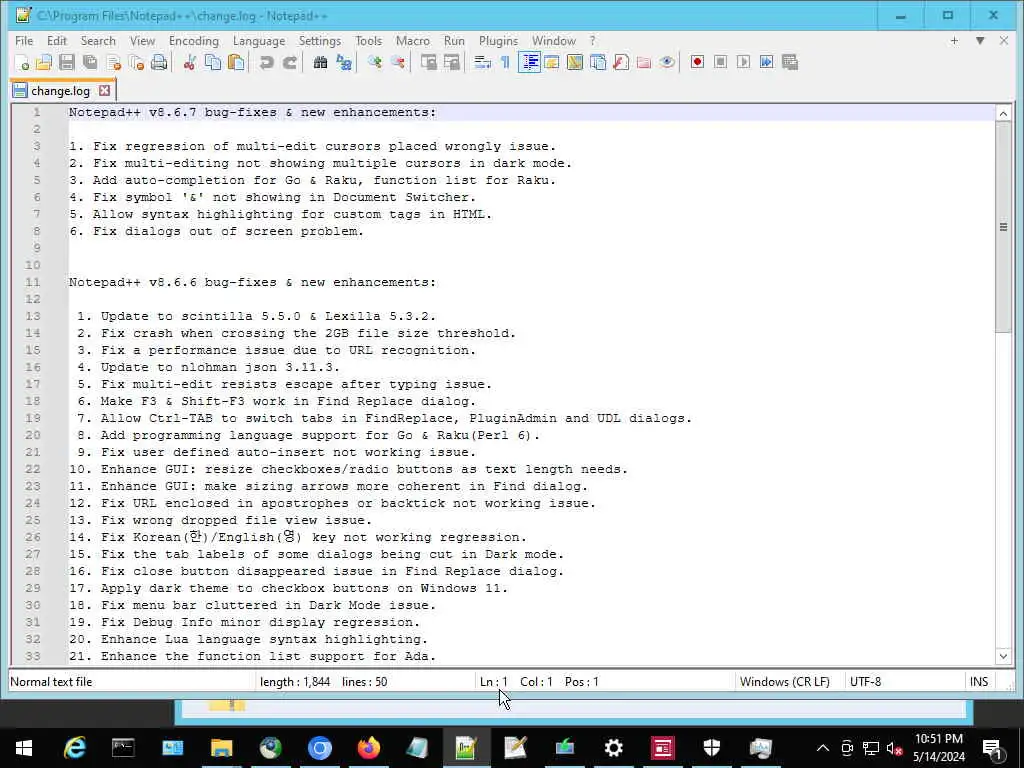Image resolution: width=1024 pixels, height=768 pixels.
Task: Click line number 20 in the margin
Action: coord(33,435)
